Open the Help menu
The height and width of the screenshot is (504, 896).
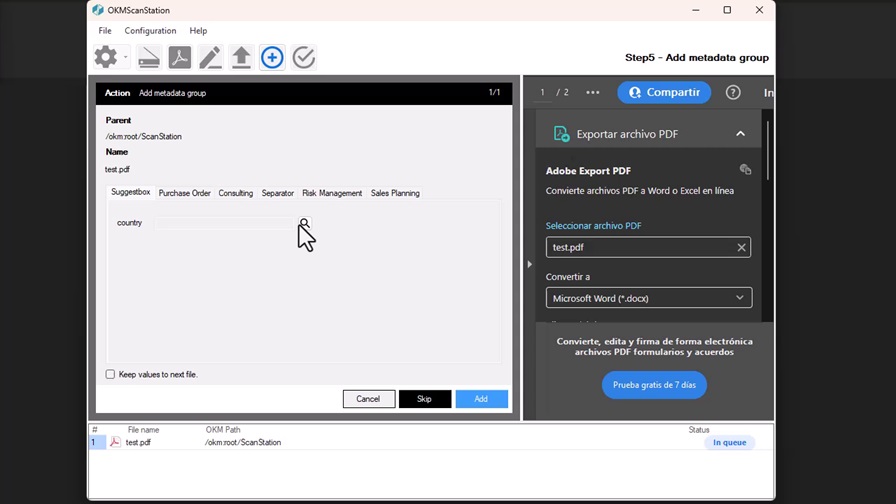[198, 31]
